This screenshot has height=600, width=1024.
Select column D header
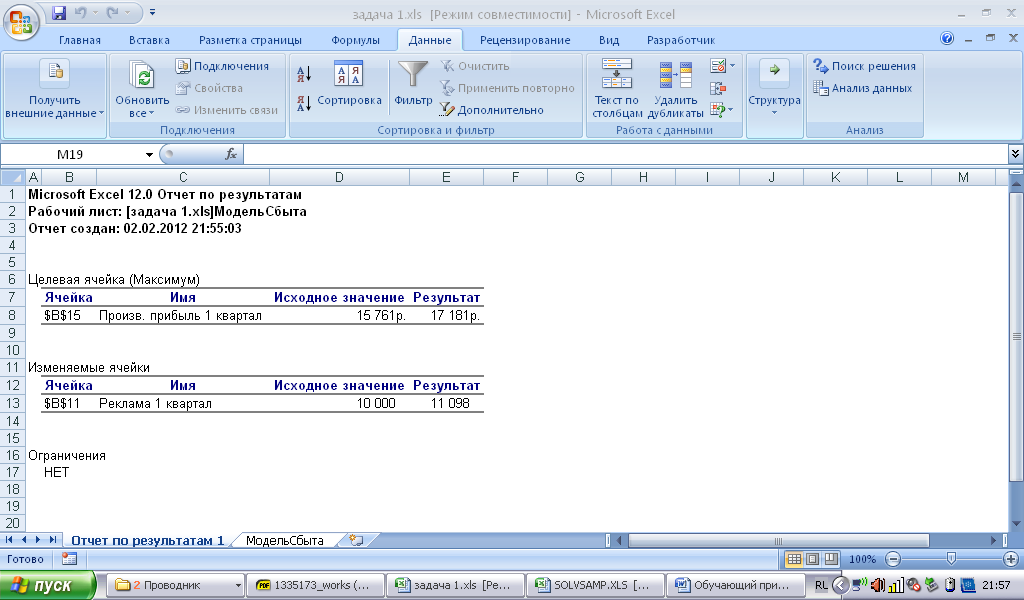(x=339, y=177)
